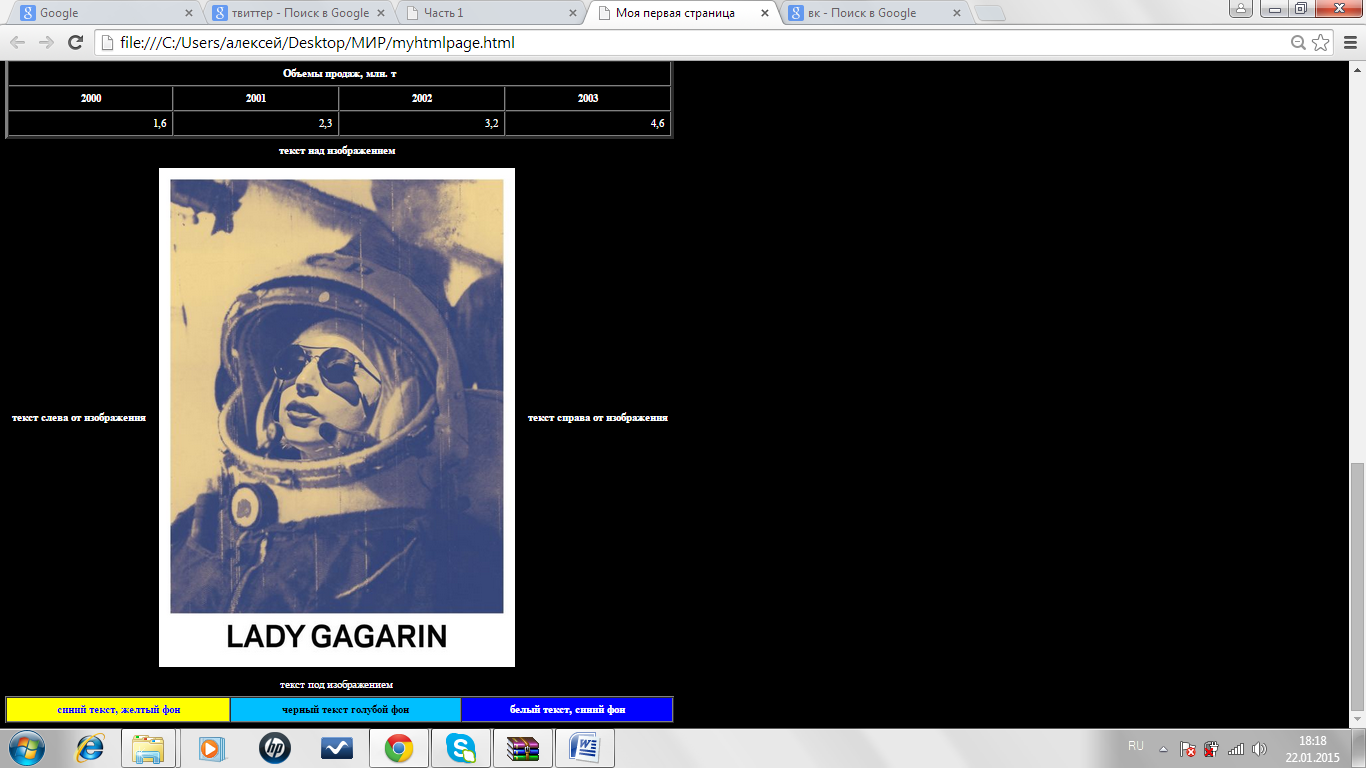Viewport: 1366px width, 768px height.
Task: Switch to the Google tab
Action: (105, 13)
